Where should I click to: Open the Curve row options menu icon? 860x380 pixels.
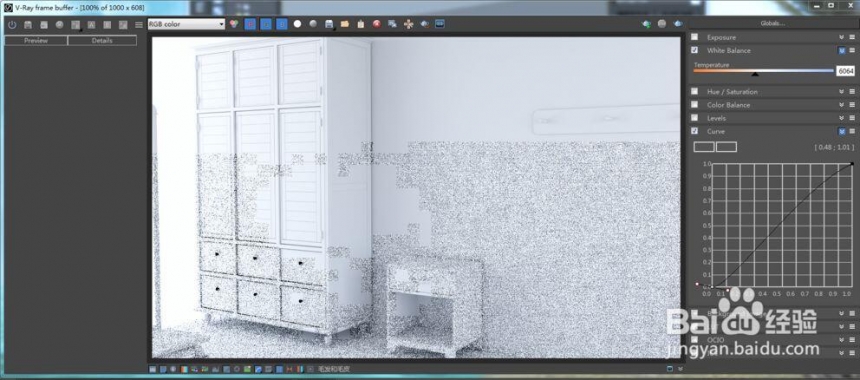(x=852, y=131)
